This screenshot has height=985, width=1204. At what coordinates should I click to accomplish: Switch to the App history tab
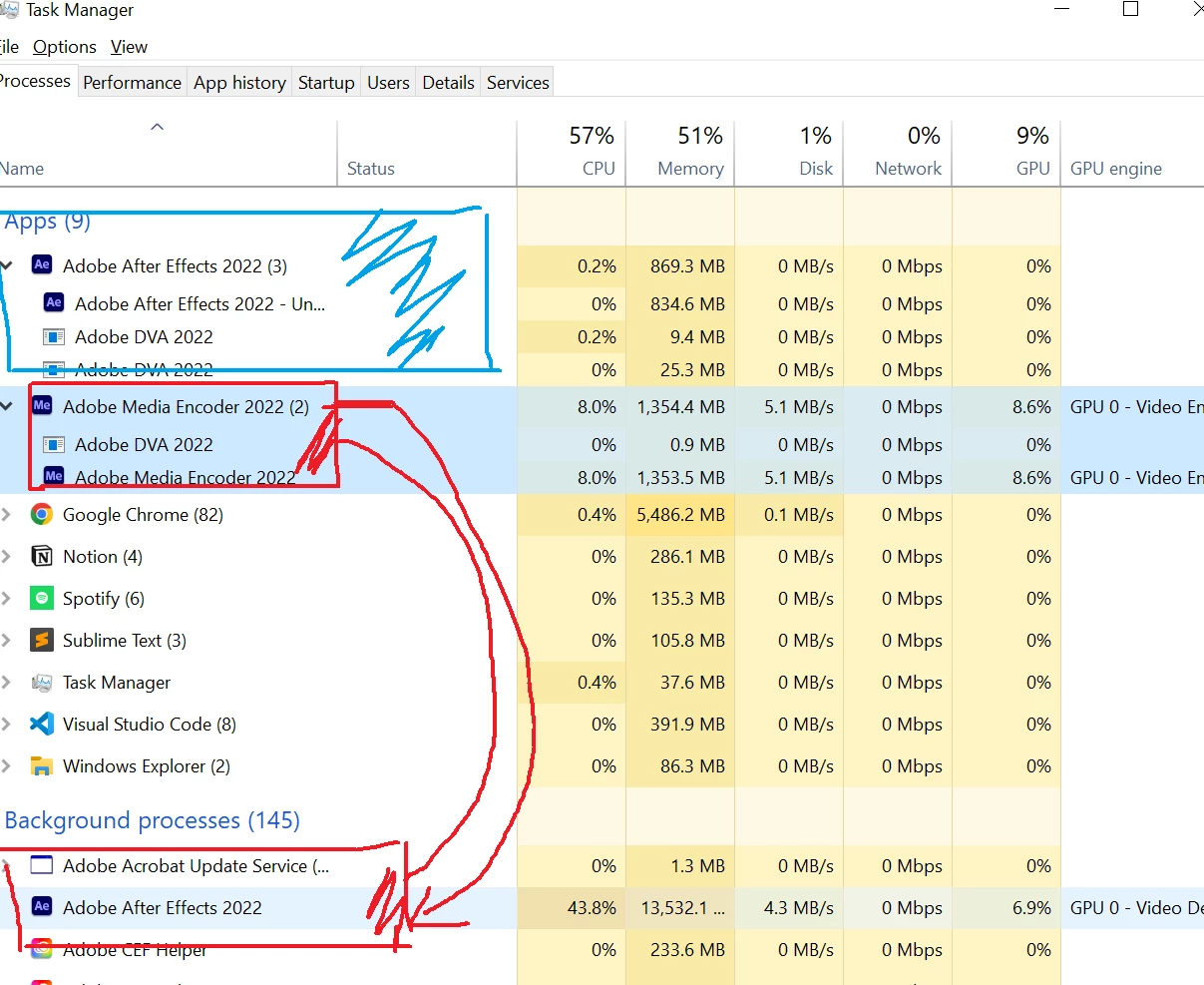coord(239,83)
